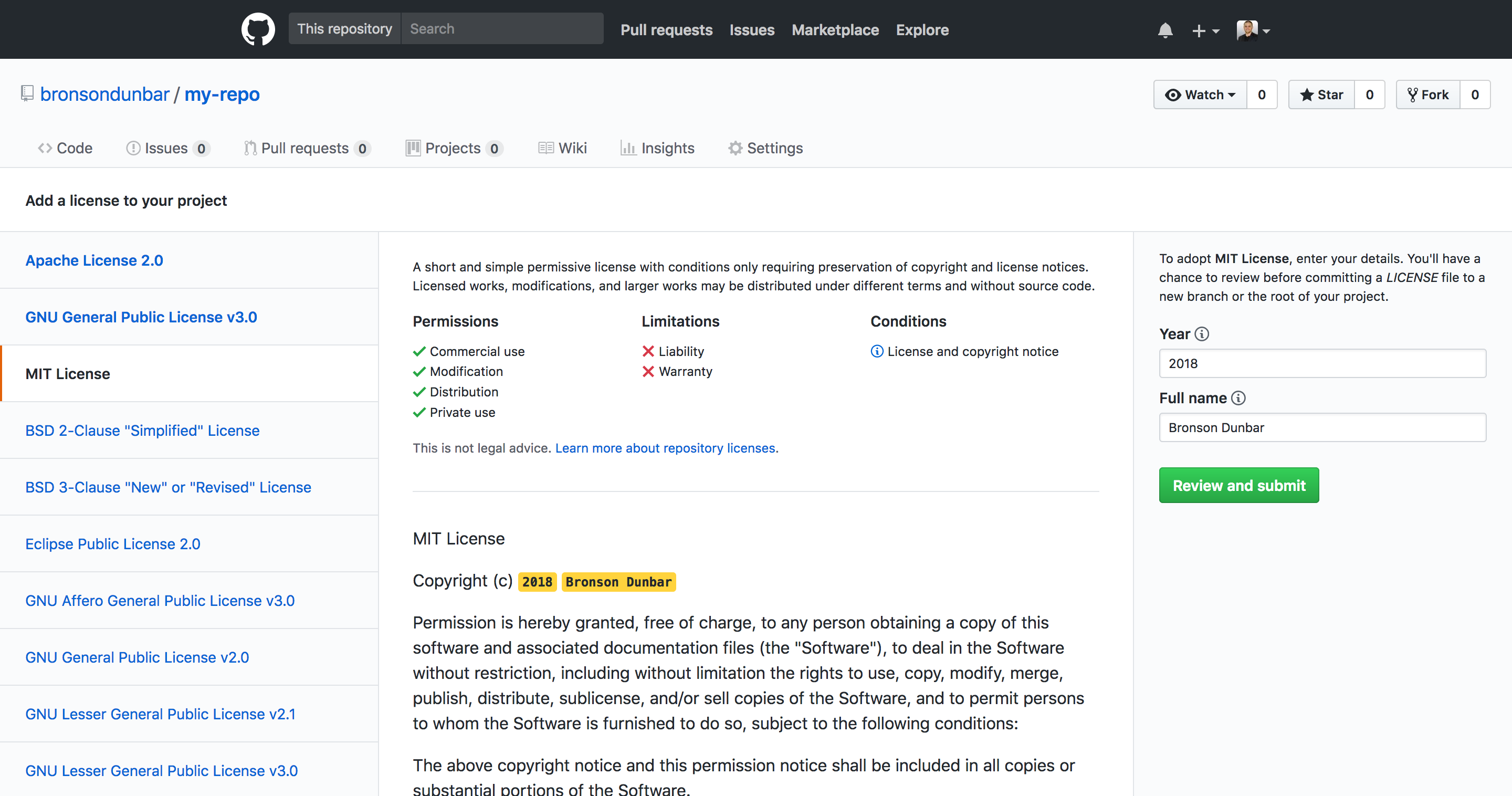Click the Year info icon
This screenshot has height=796, width=1512.
(1202, 334)
